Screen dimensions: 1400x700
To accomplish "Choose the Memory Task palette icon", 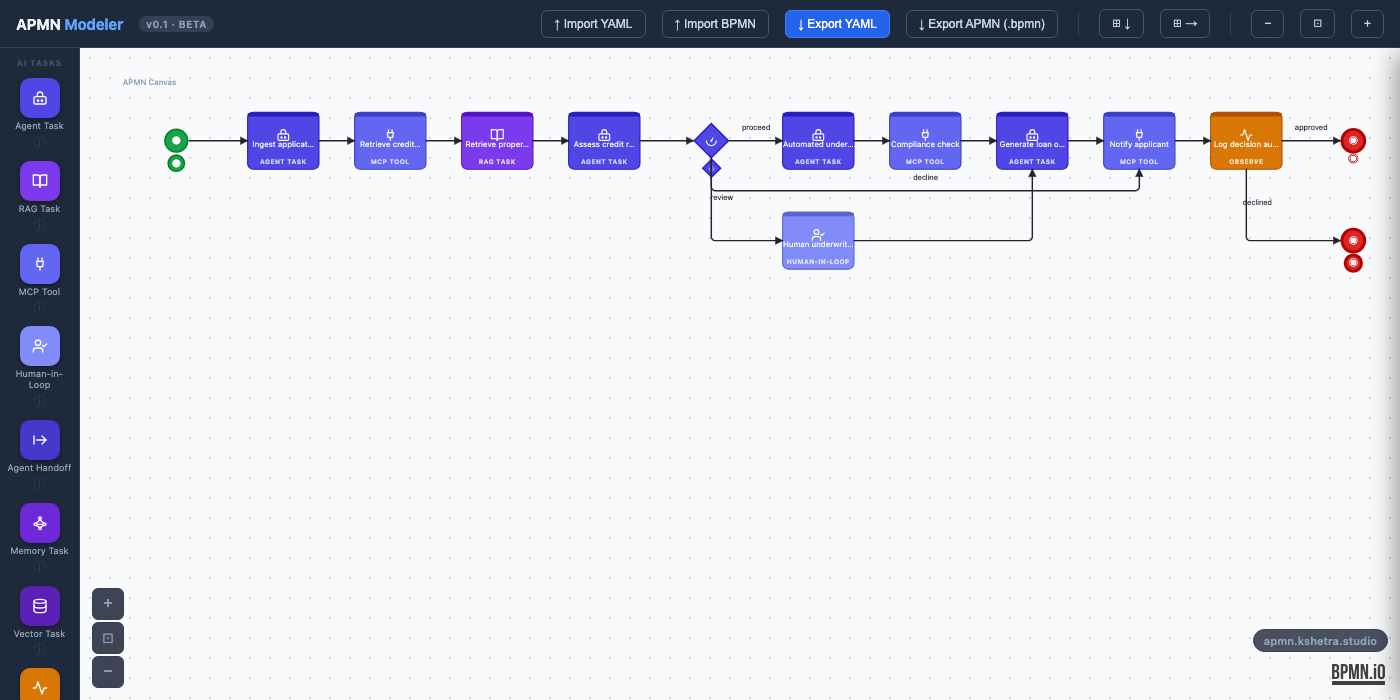I will [40, 523].
